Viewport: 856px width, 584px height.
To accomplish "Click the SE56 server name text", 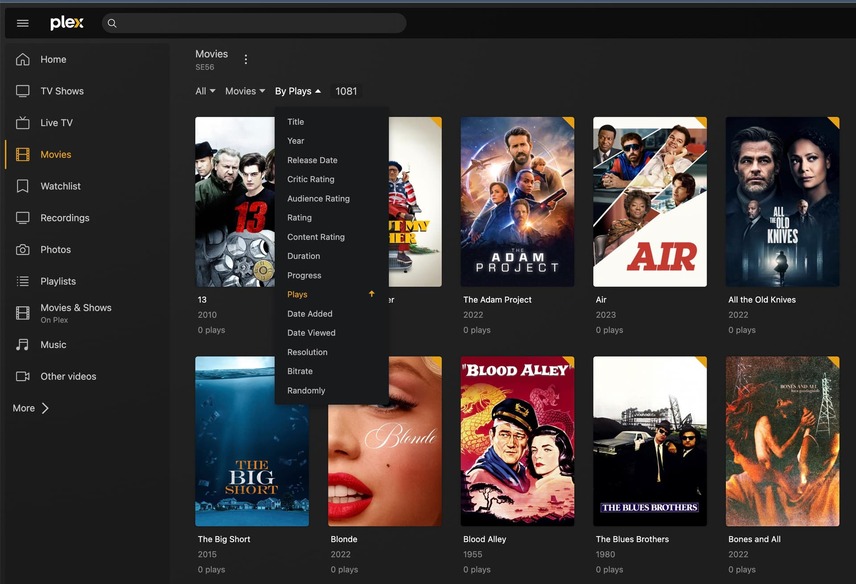I will point(205,67).
